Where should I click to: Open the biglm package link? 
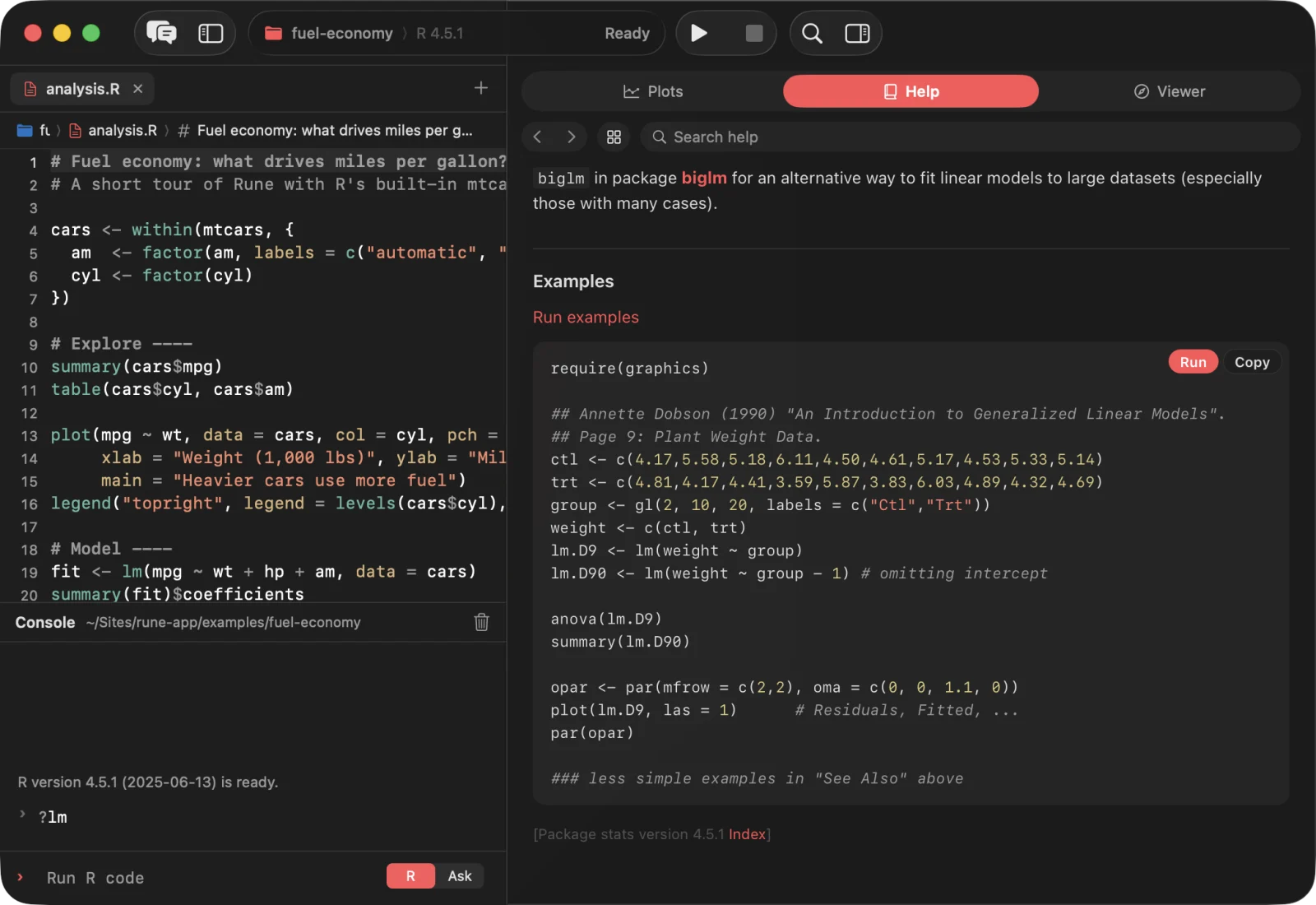[704, 178]
